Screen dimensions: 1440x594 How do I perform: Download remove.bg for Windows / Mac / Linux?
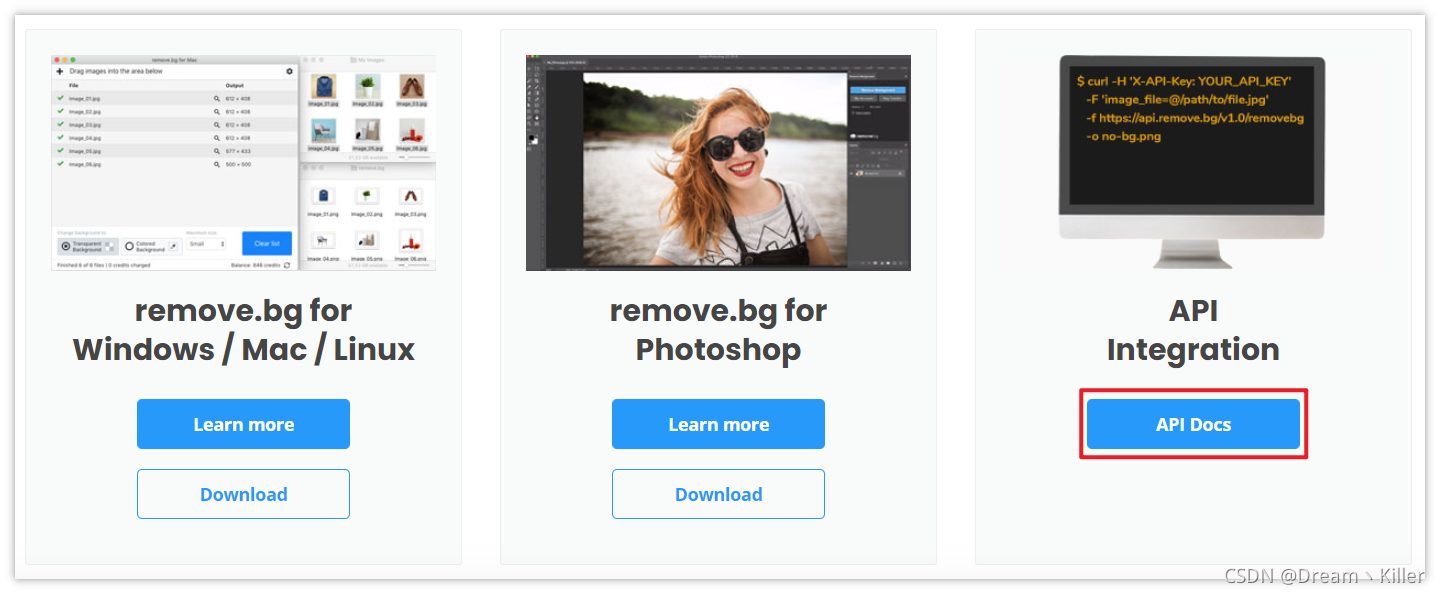pyautogui.click(x=243, y=494)
